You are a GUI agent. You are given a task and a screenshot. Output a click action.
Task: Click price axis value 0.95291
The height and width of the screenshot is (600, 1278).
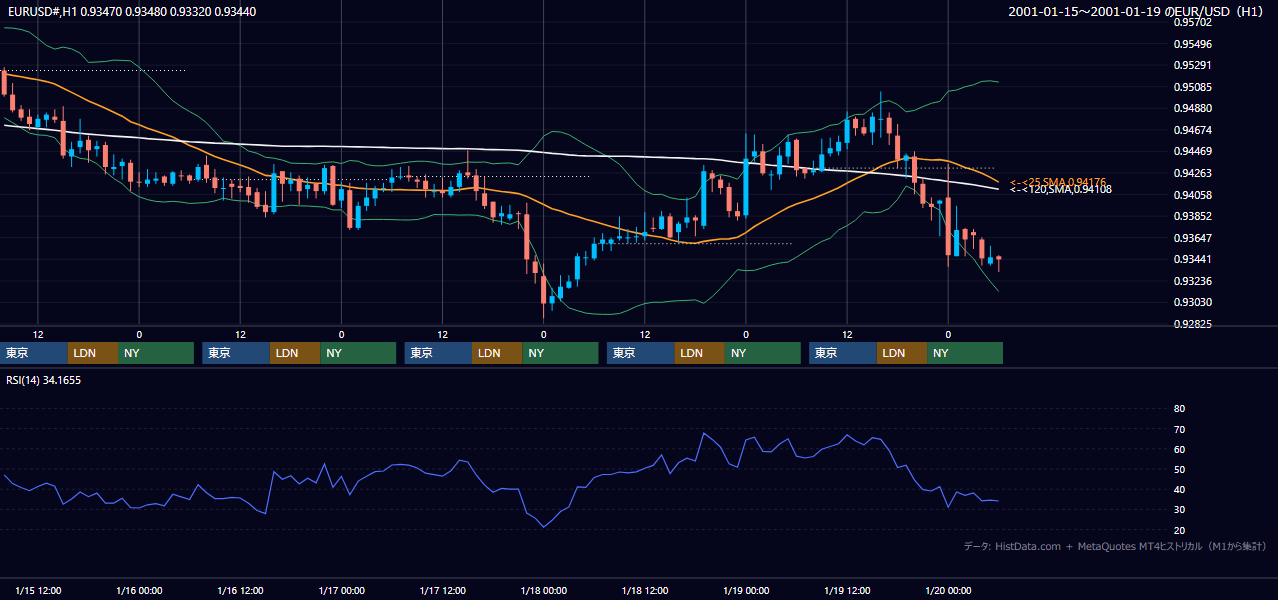pos(1191,66)
